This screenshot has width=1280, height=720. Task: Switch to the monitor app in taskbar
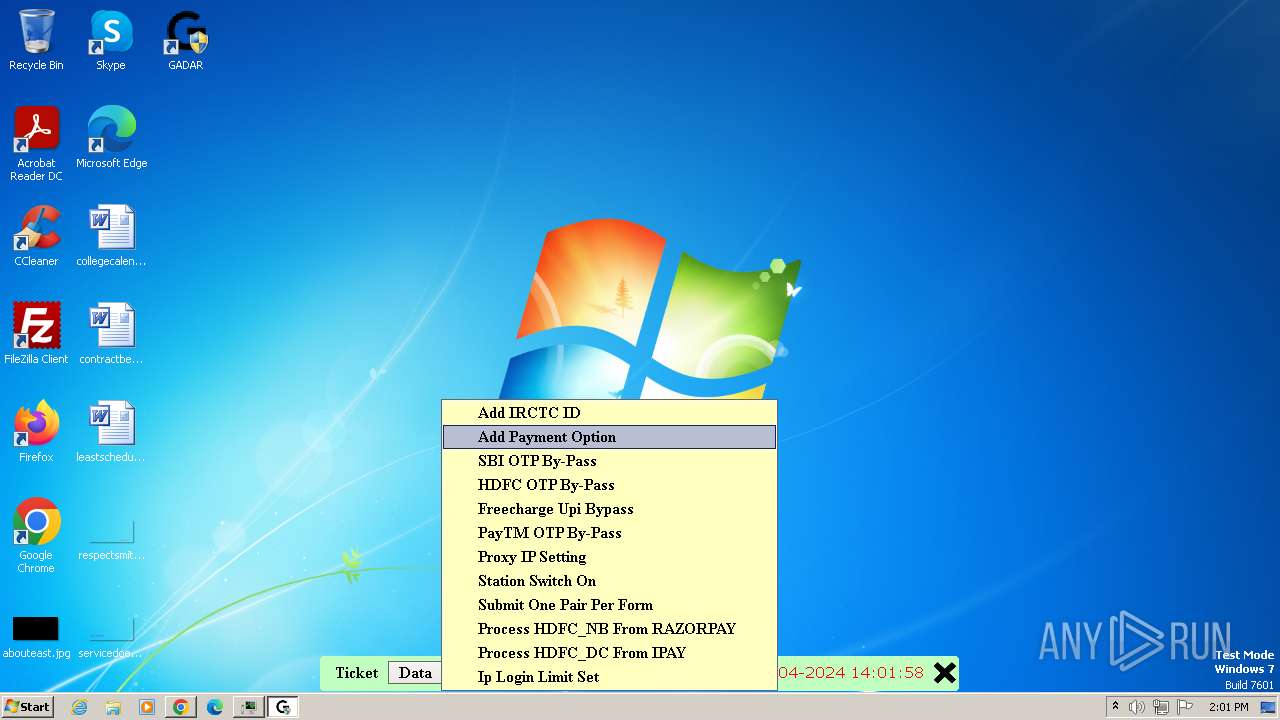249,707
